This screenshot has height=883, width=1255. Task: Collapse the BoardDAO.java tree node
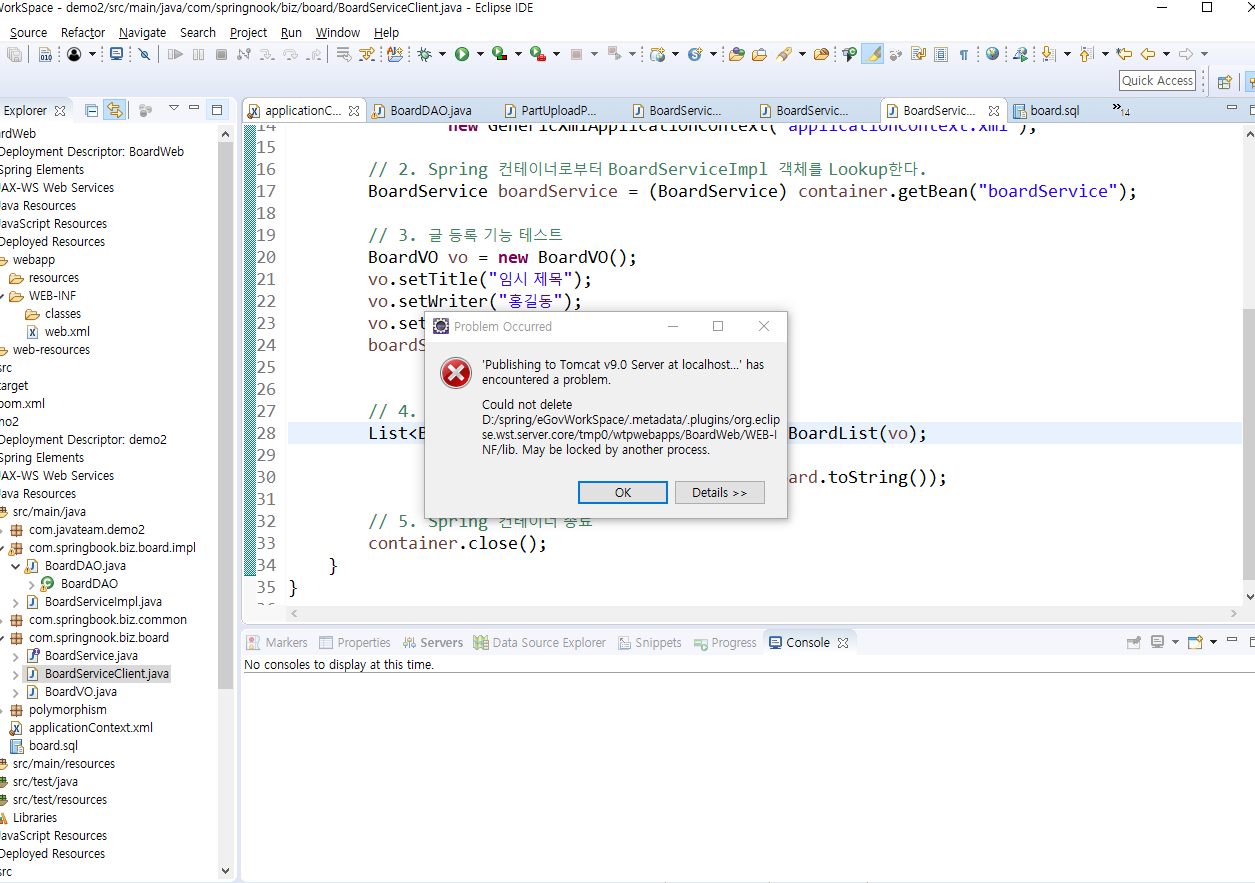pos(15,566)
